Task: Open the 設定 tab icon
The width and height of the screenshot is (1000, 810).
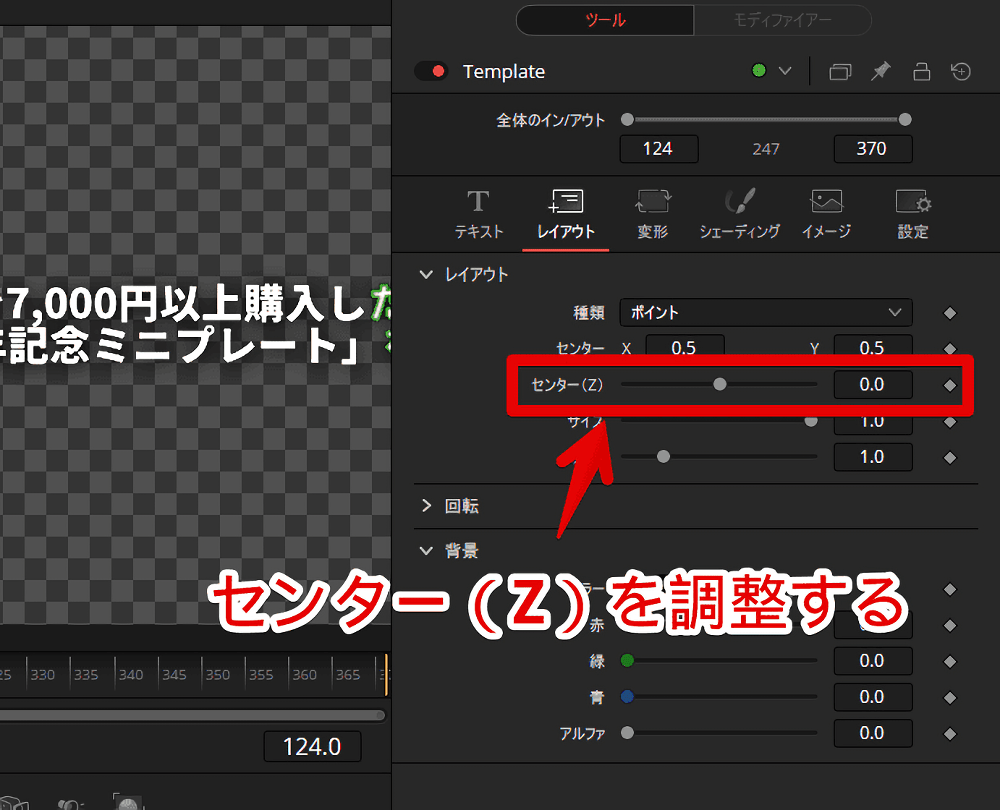Action: 912,203
